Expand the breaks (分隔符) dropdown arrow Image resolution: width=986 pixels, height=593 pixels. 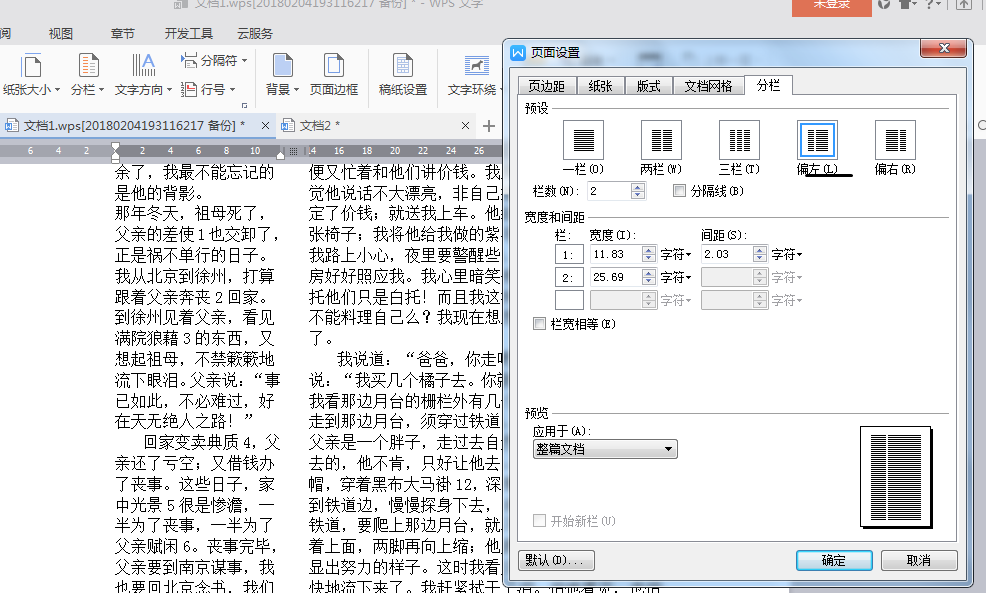tap(244, 60)
